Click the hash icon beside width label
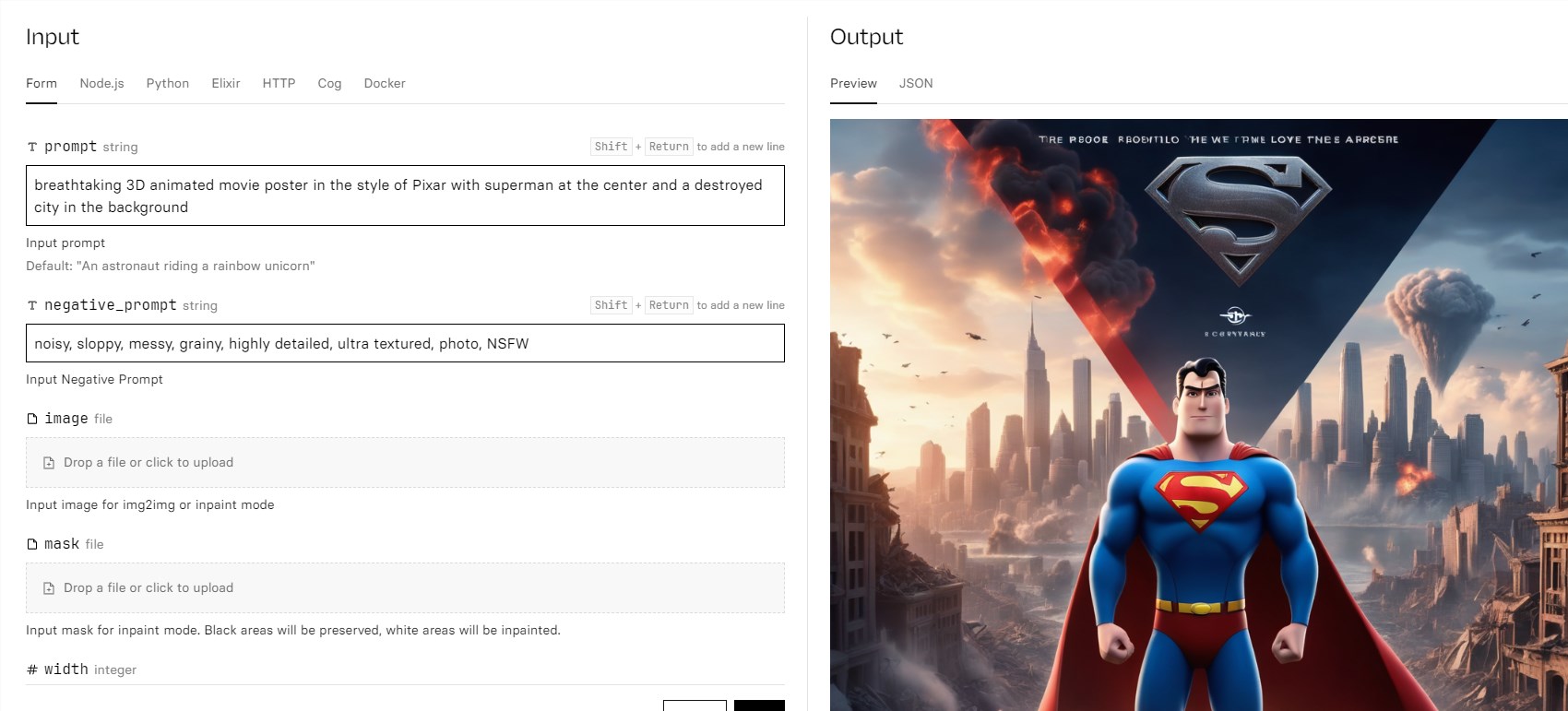 coord(32,670)
